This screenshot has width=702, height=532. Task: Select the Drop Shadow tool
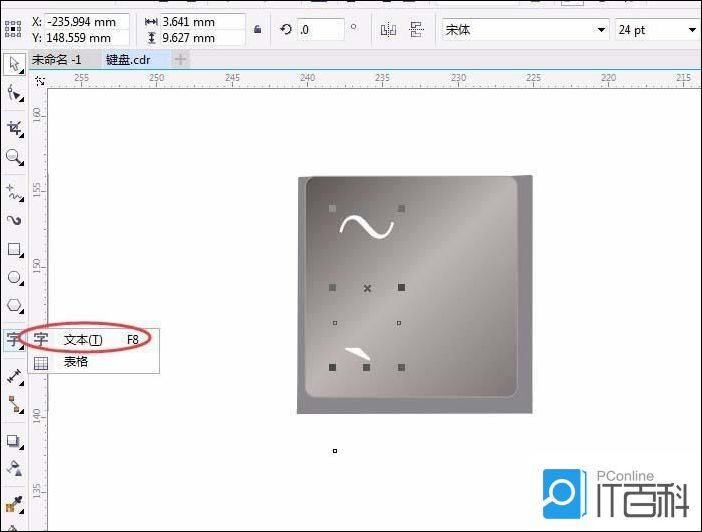click(15, 442)
